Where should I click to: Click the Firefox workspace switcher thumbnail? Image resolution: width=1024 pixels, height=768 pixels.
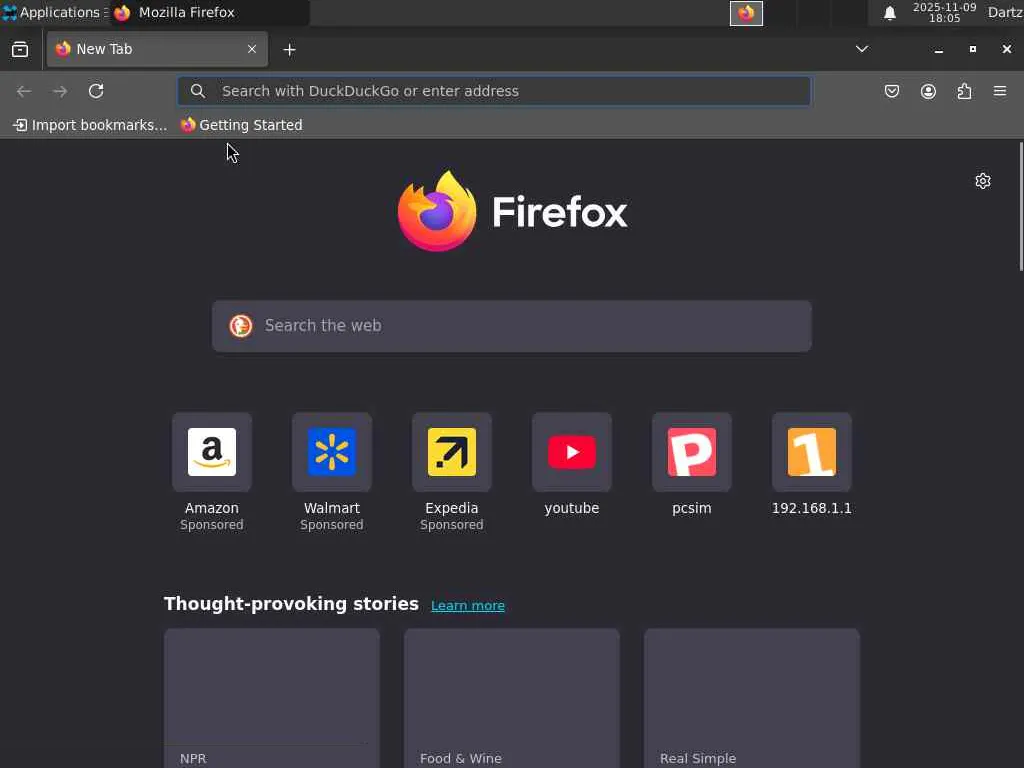(x=746, y=13)
